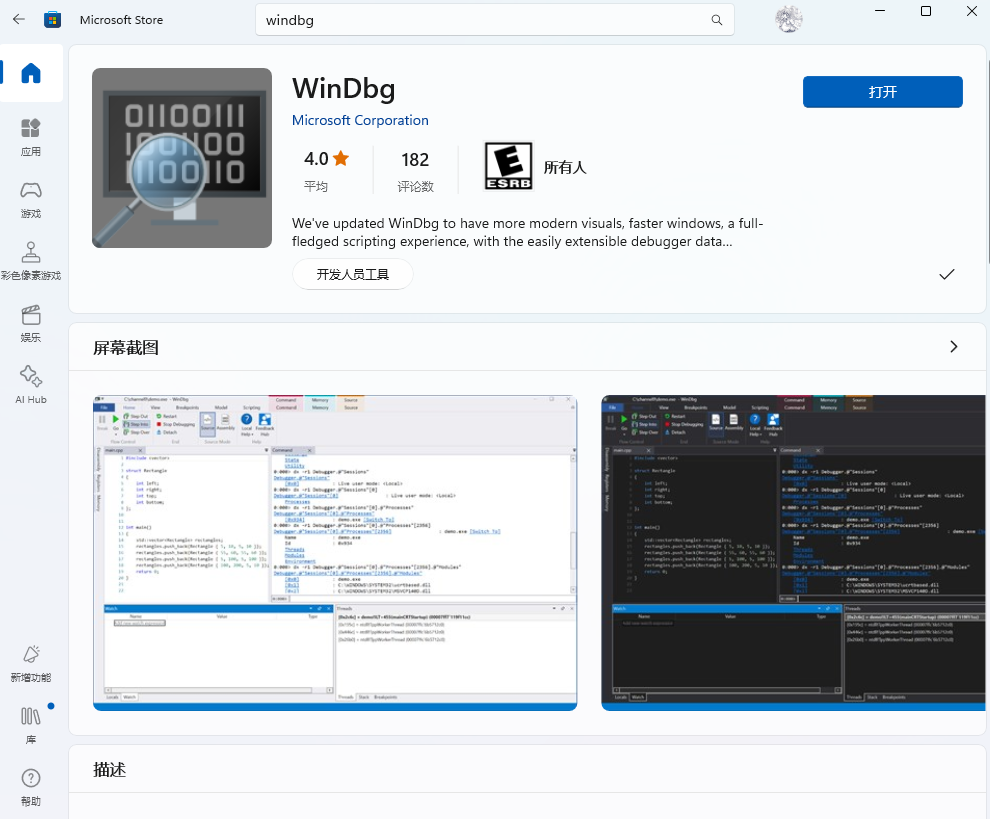The image size is (990, 819).
Task: Open the light theme WinDbg screenshot
Action: coord(335,553)
